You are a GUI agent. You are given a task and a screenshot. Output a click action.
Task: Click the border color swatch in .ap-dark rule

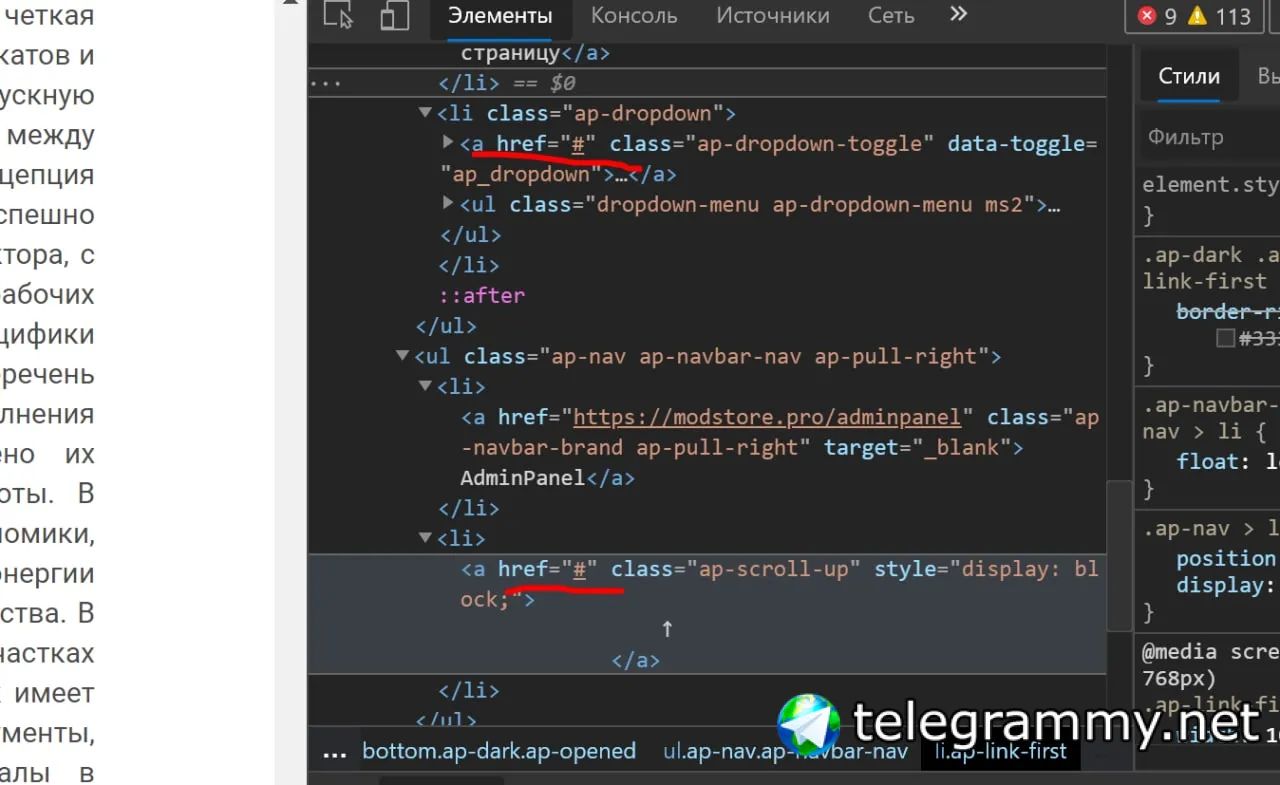pyautogui.click(x=1225, y=339)
